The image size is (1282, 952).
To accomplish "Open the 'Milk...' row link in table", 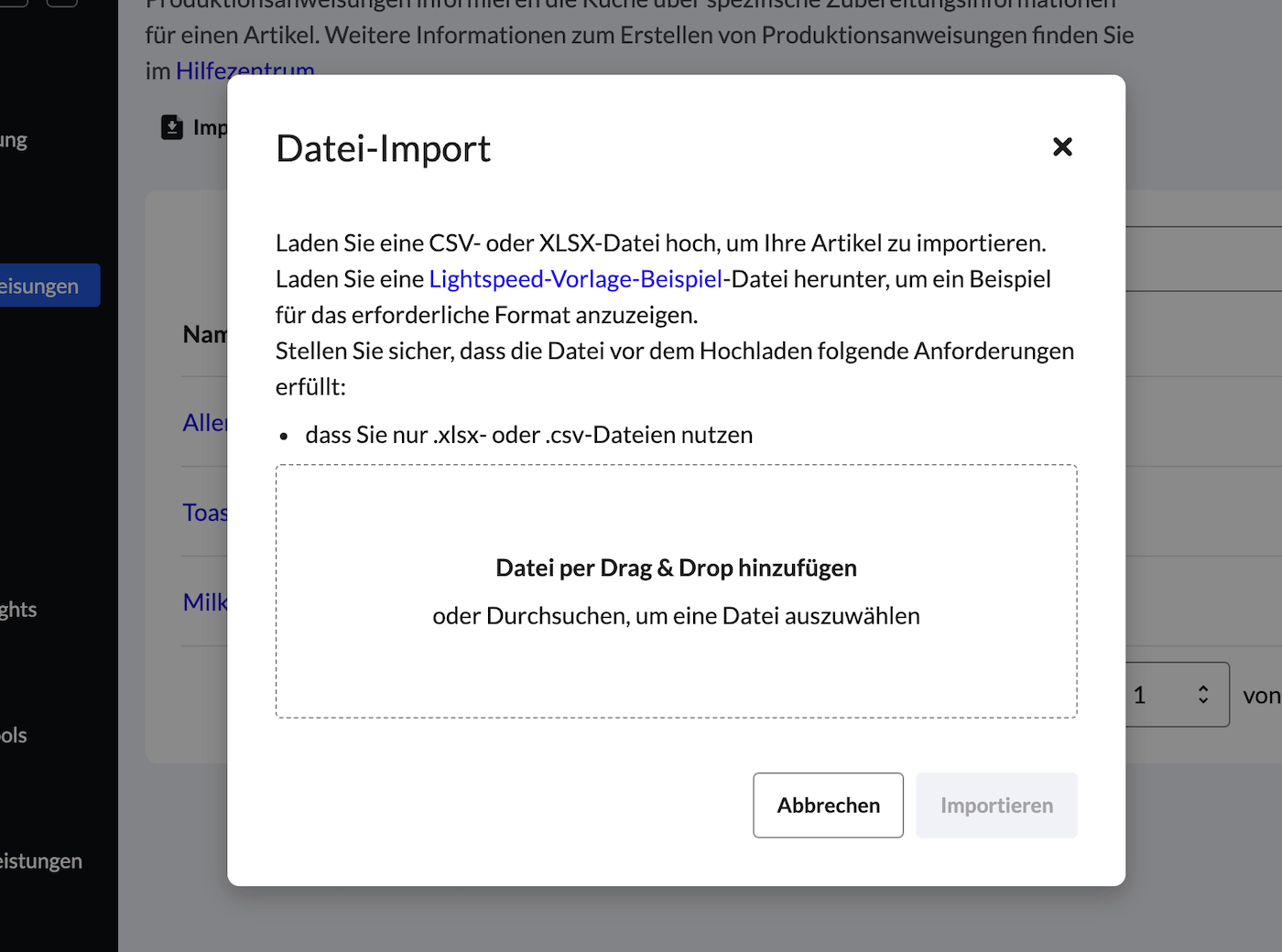I will pyautogui.click(x=204, y=602).
